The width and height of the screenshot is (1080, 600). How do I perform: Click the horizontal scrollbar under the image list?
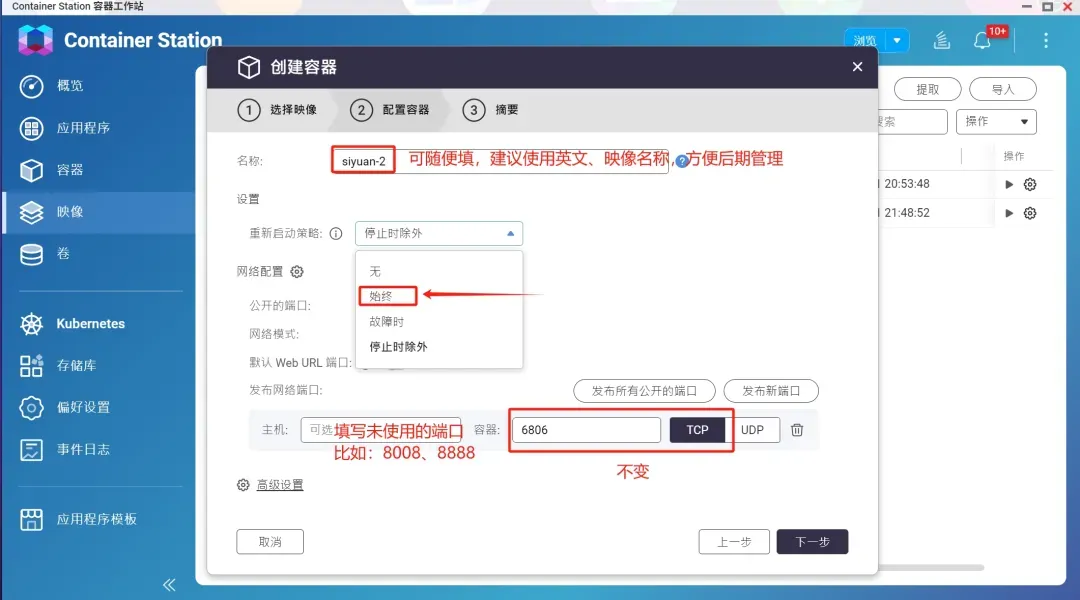931,568
